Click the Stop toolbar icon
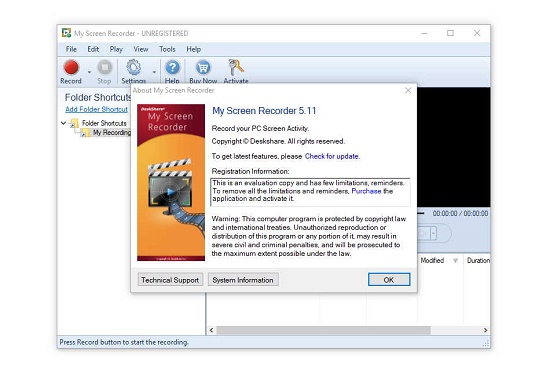 pos(104,67)
